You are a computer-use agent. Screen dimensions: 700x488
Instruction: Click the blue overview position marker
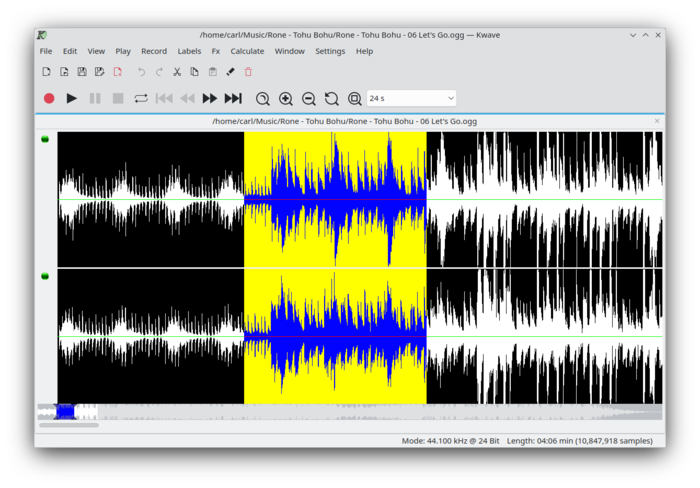click(x=65, y=411)
